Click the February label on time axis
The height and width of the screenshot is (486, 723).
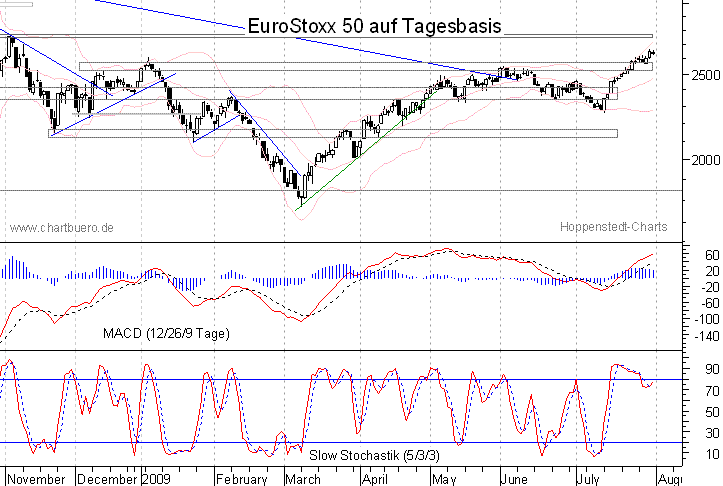click(x=242, y=478)
